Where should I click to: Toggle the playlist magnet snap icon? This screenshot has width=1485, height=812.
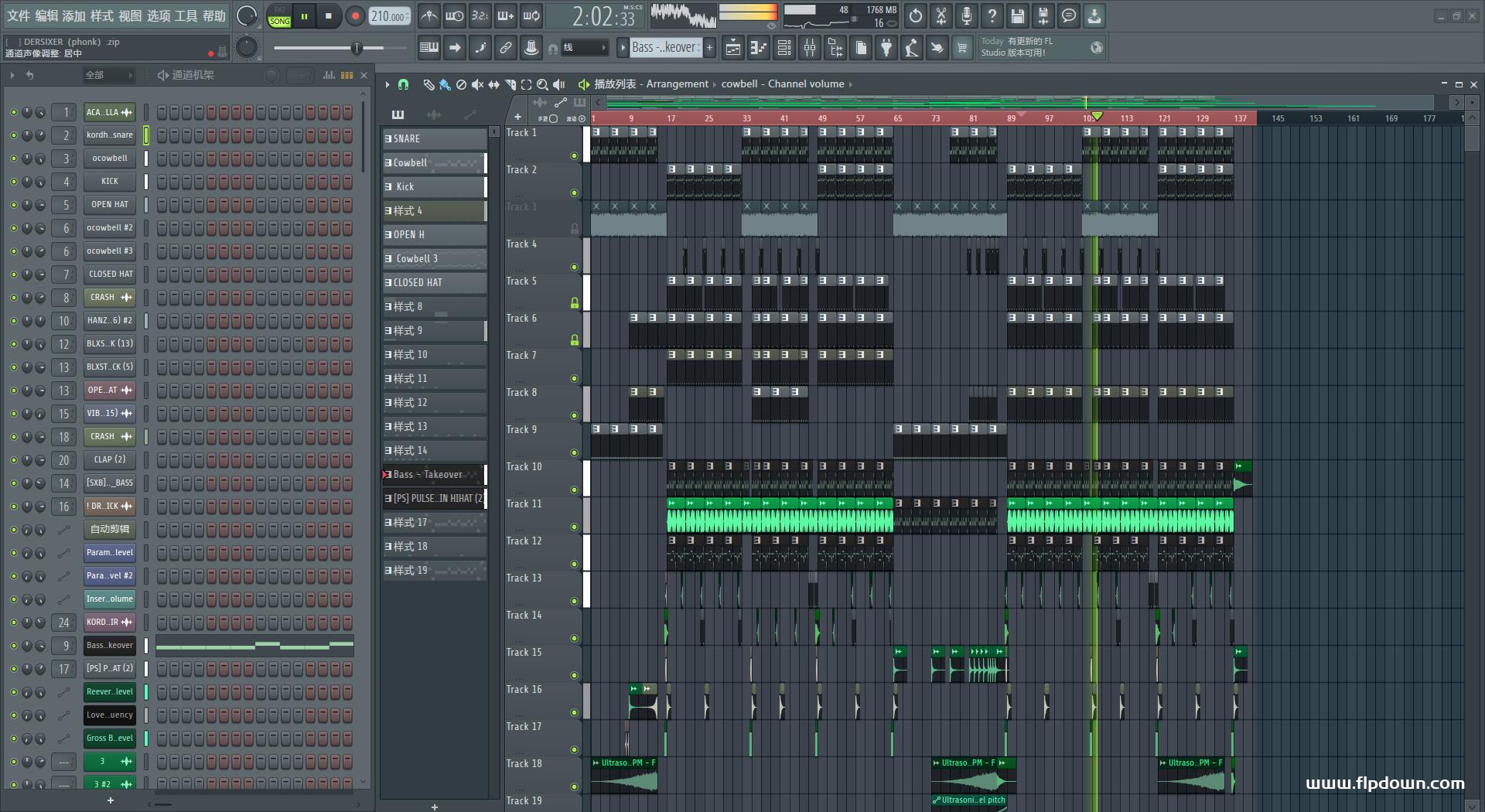403,84
